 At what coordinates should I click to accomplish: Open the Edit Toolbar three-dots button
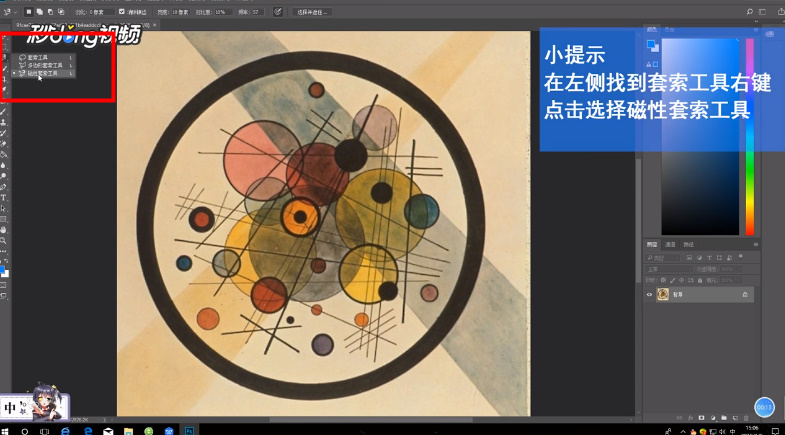coord(4,251)
